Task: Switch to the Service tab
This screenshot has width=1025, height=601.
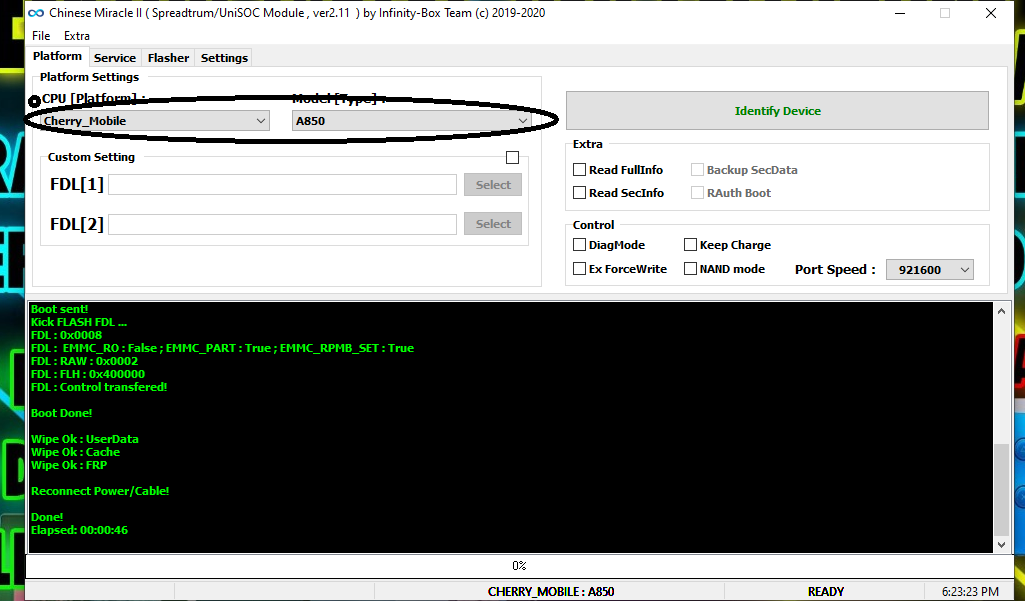Action: (x=115, y=58)
